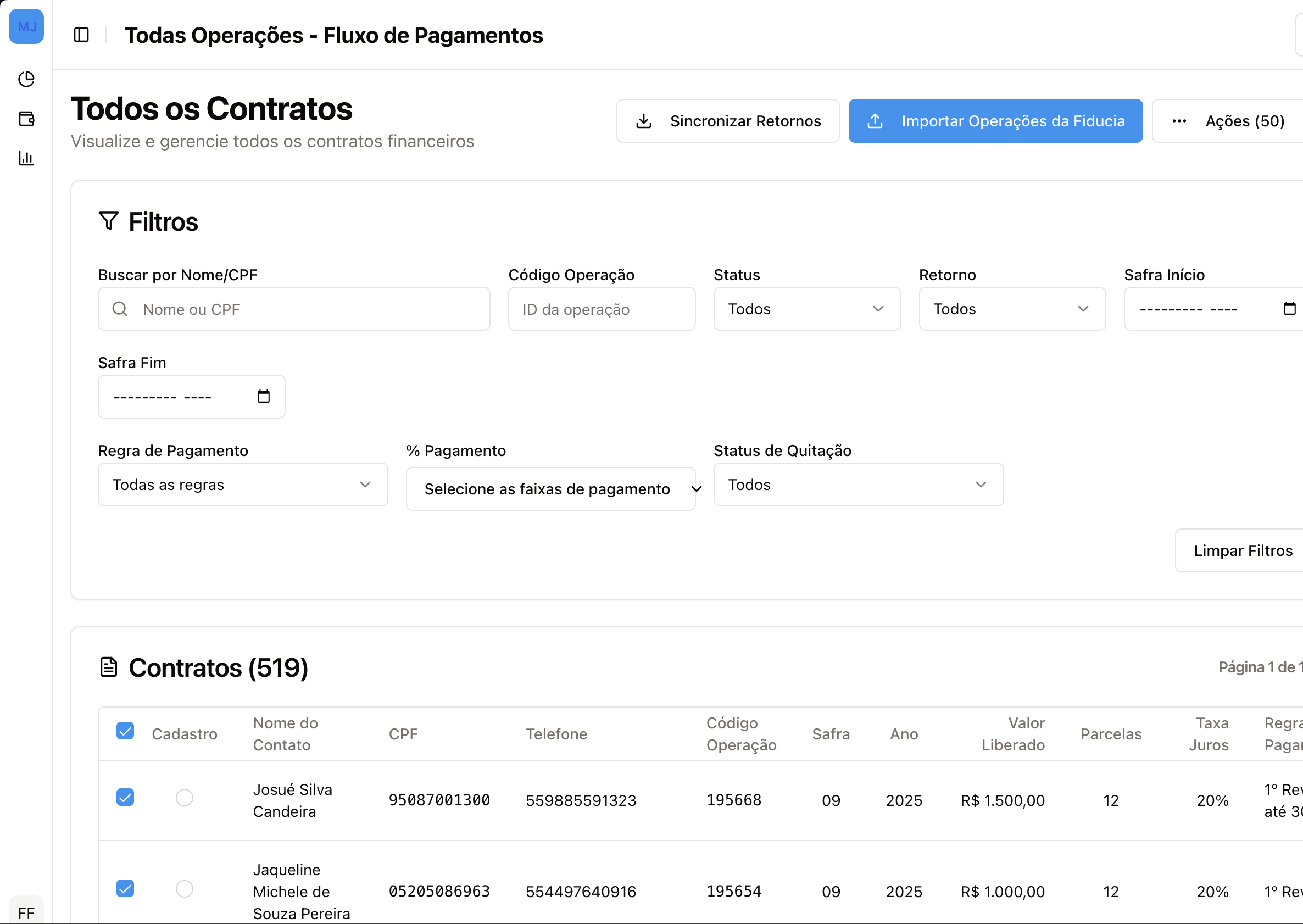Open Safra Início calendar picker icon
This screenshot has width=1303, height=924.
[1289, 308]
